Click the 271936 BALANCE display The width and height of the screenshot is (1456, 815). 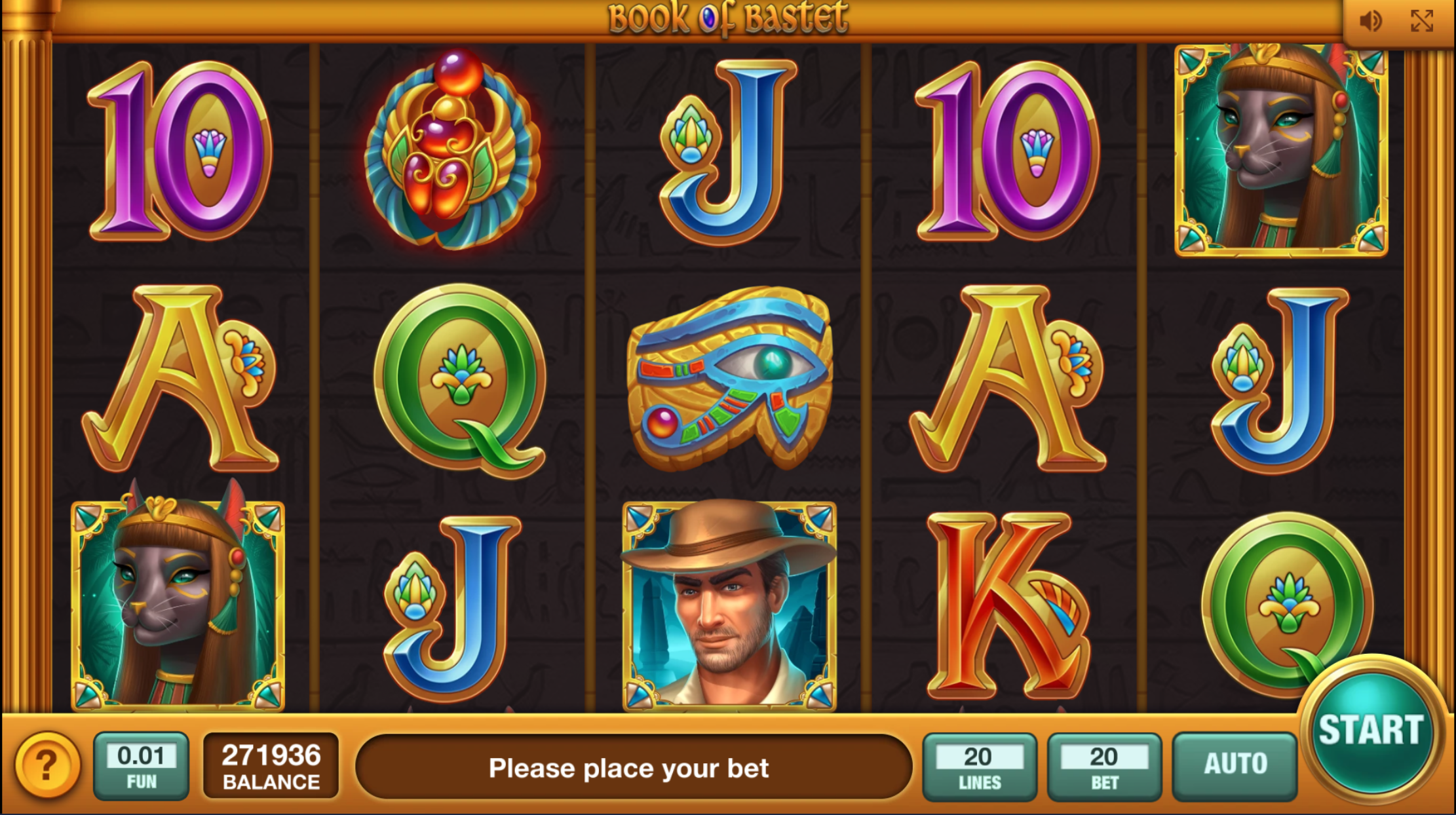[x=271, y=766]
